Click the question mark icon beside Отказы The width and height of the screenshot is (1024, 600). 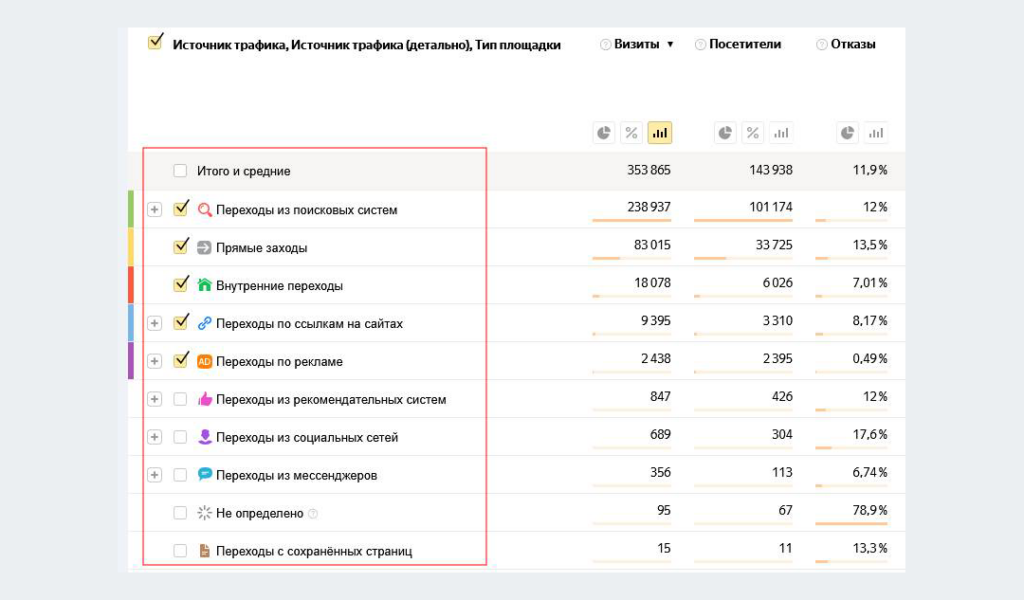pyautogui.click(x=821, y=45)
